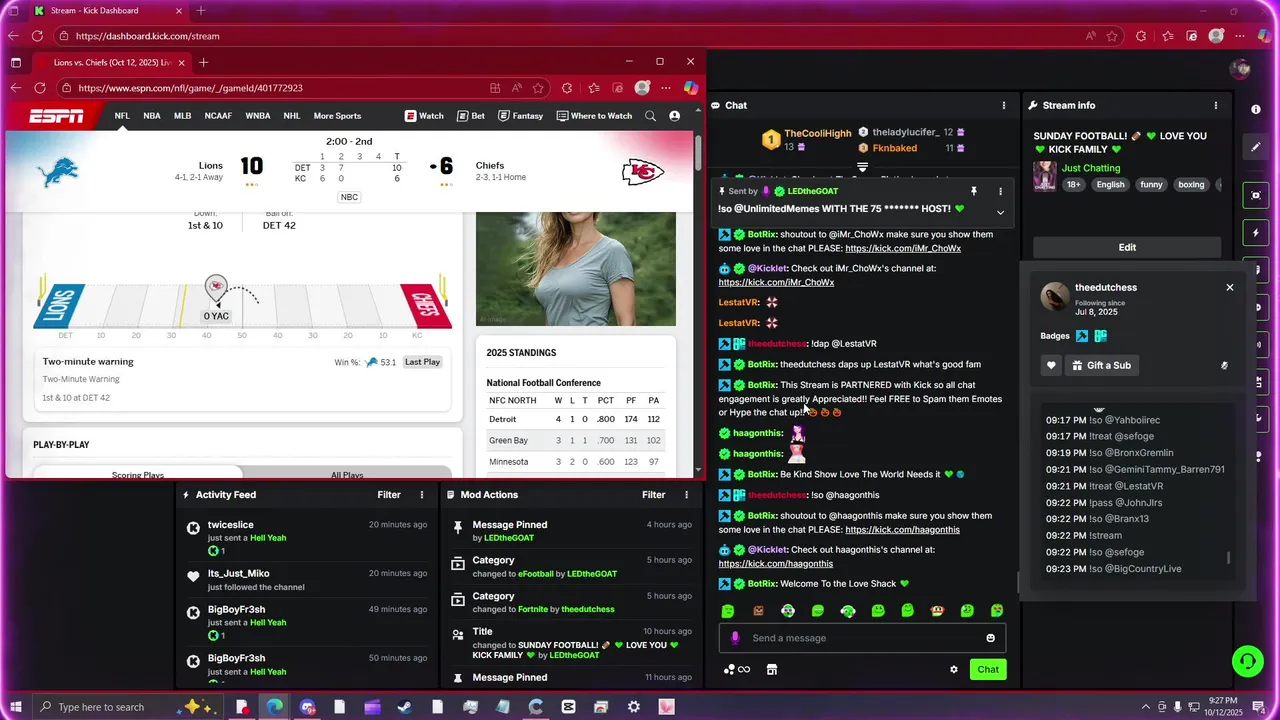Screen dimensions: 1280x720
Task: Open the shop icon below chat input
Action: coord(772,670)
